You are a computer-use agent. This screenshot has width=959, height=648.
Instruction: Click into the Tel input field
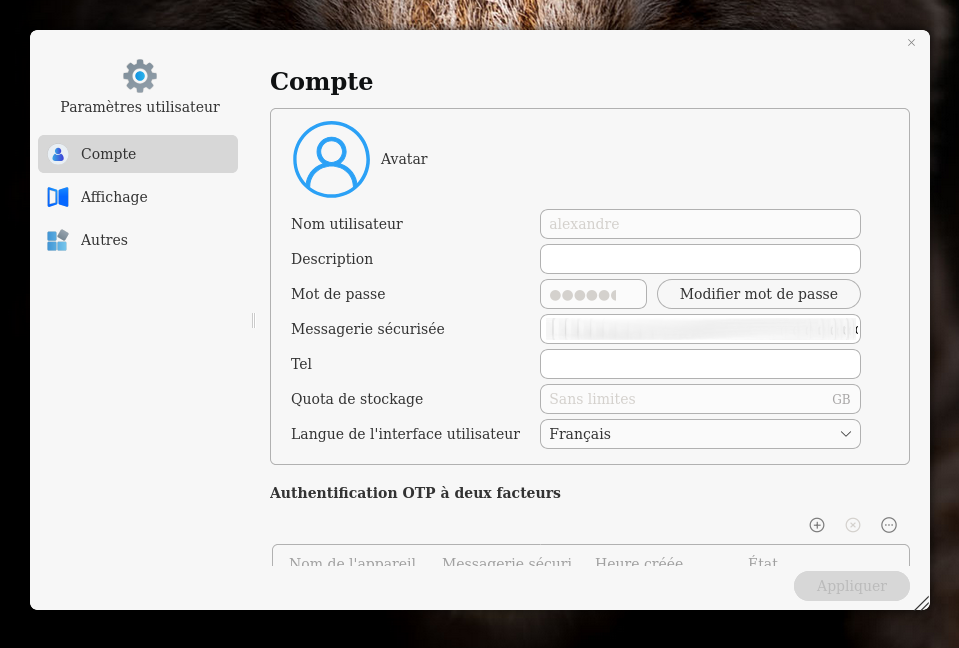coord(700,364)
